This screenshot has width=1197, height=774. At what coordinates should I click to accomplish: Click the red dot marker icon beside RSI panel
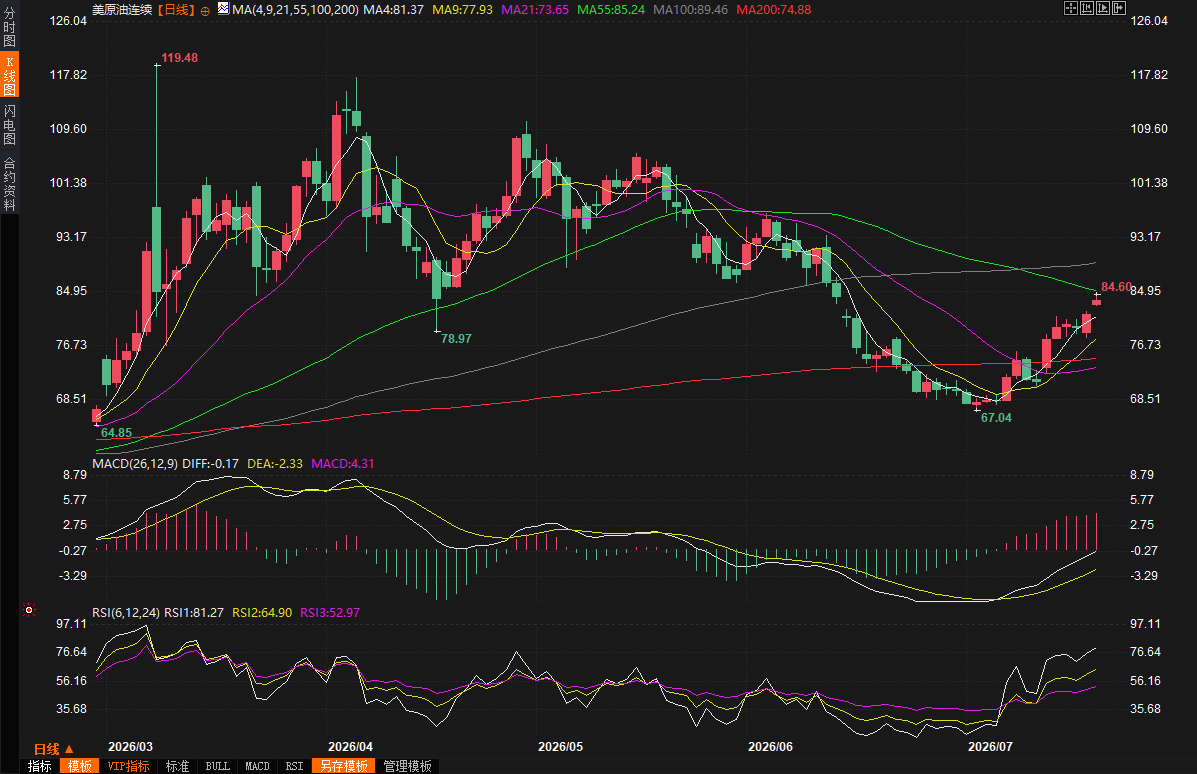coord(29,610)
